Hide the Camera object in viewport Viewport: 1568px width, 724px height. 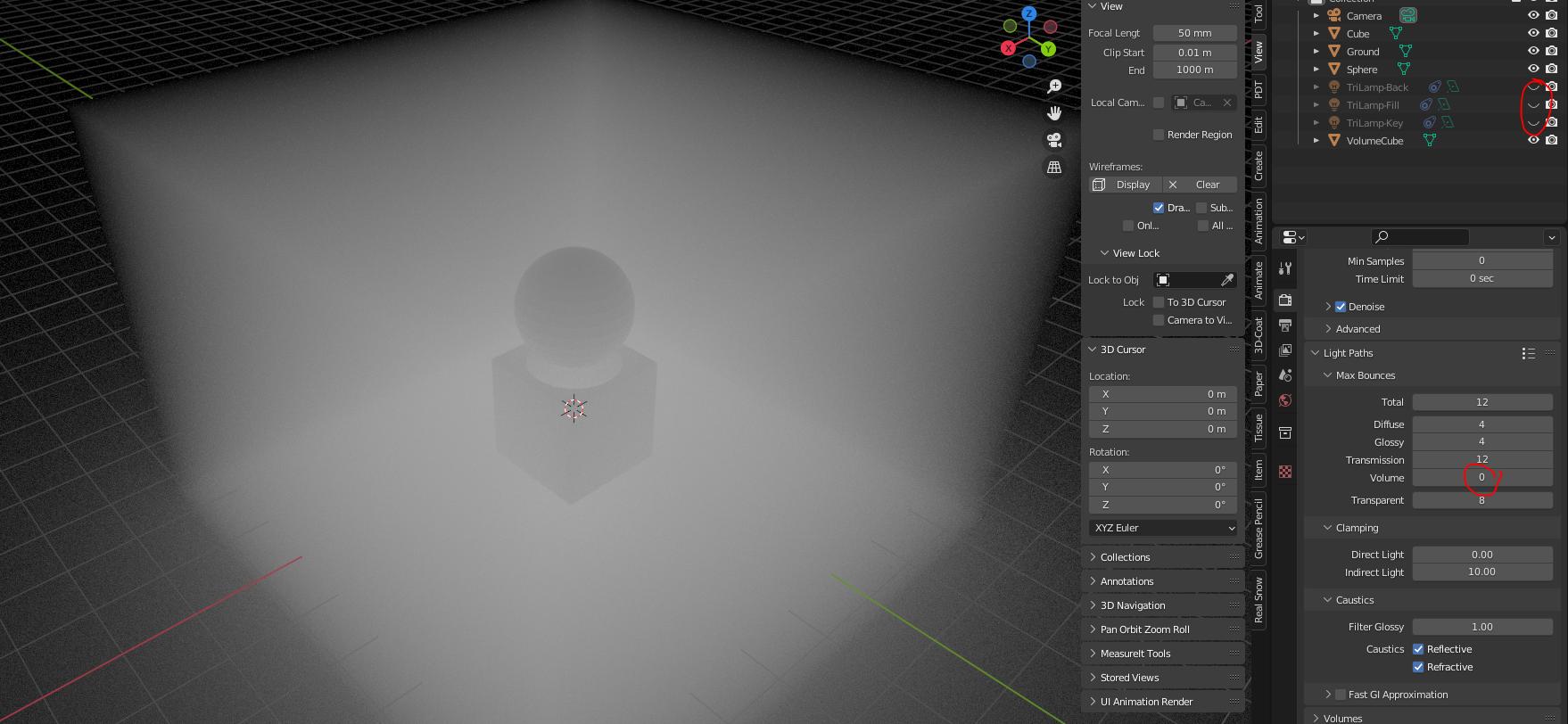[1533, 15]
